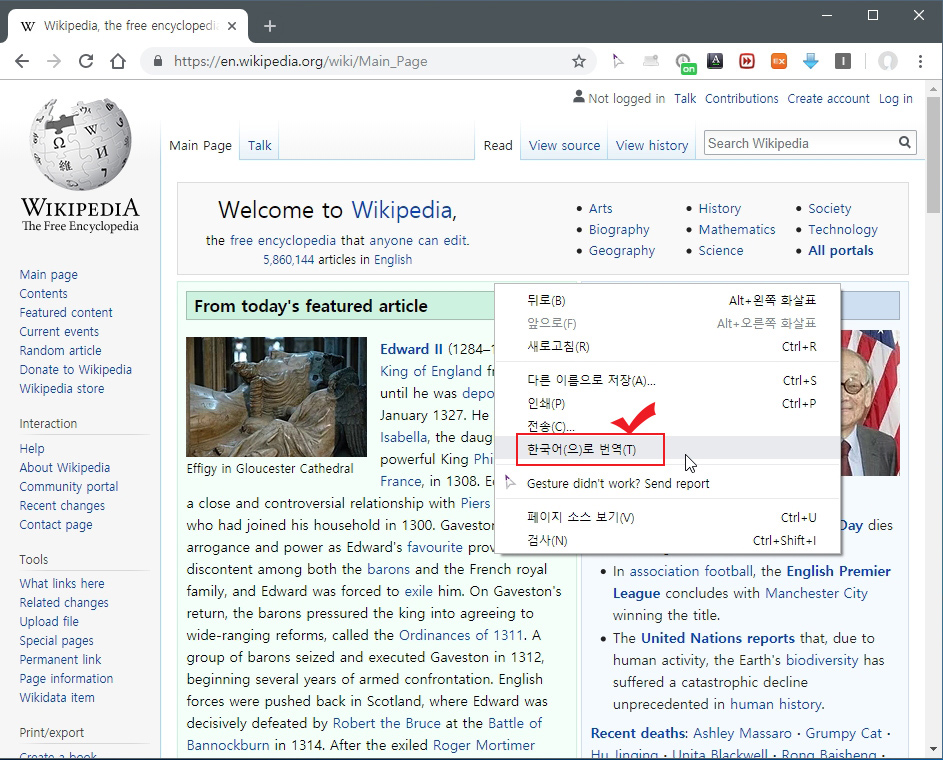Select the Main Page tab
This screenshot has width=943, height=760.
click(200, 146)
